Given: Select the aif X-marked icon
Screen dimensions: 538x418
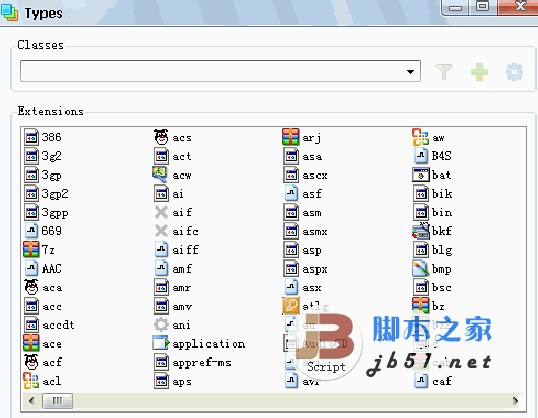Looking at the screenshot, I should pyautogui.click(x=161, y=212).
